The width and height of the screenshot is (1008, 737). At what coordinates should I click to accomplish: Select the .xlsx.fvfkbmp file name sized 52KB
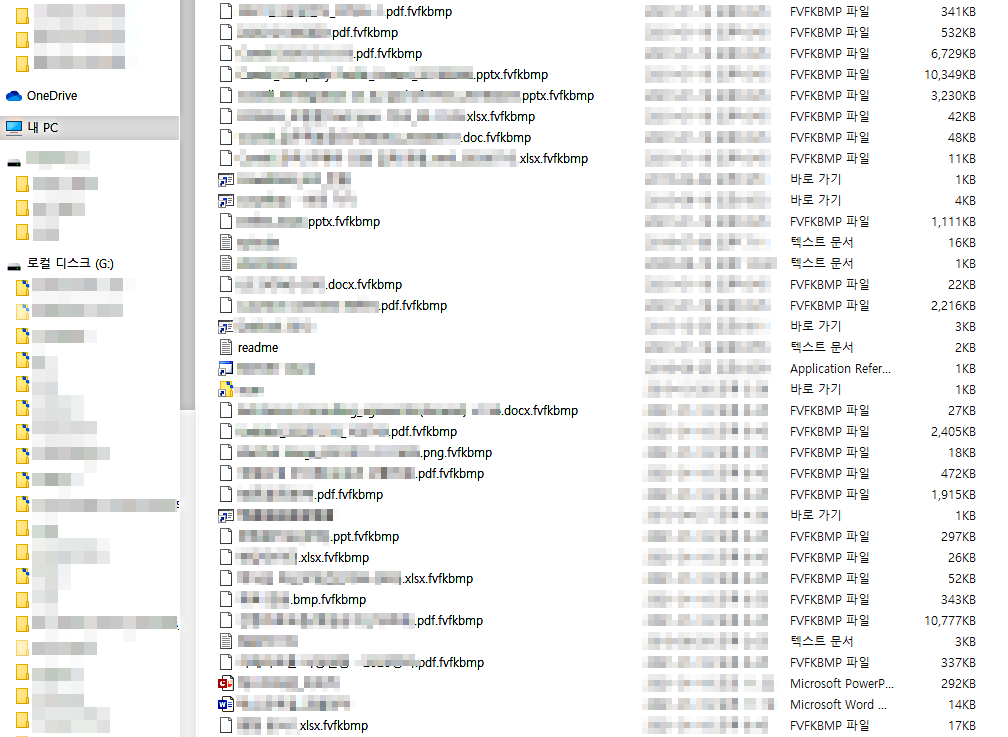(355, 578)
